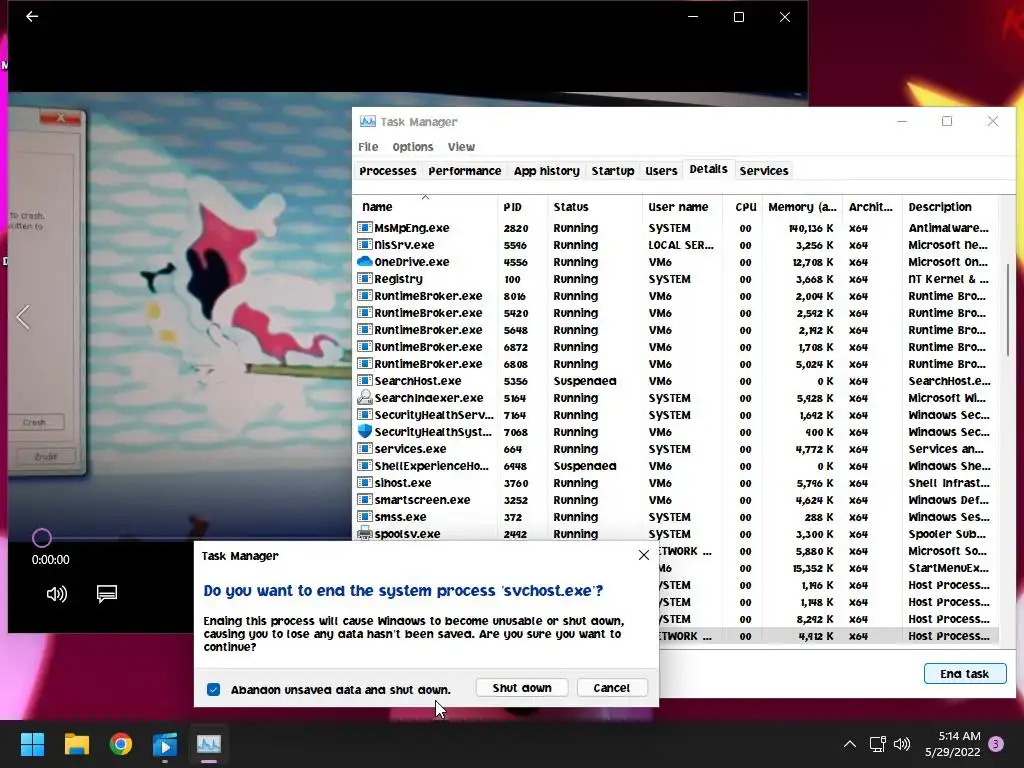Viewport: 1024px width, 768px height.
Task: Confirm with the Shut down button
Action: (522, 688)
